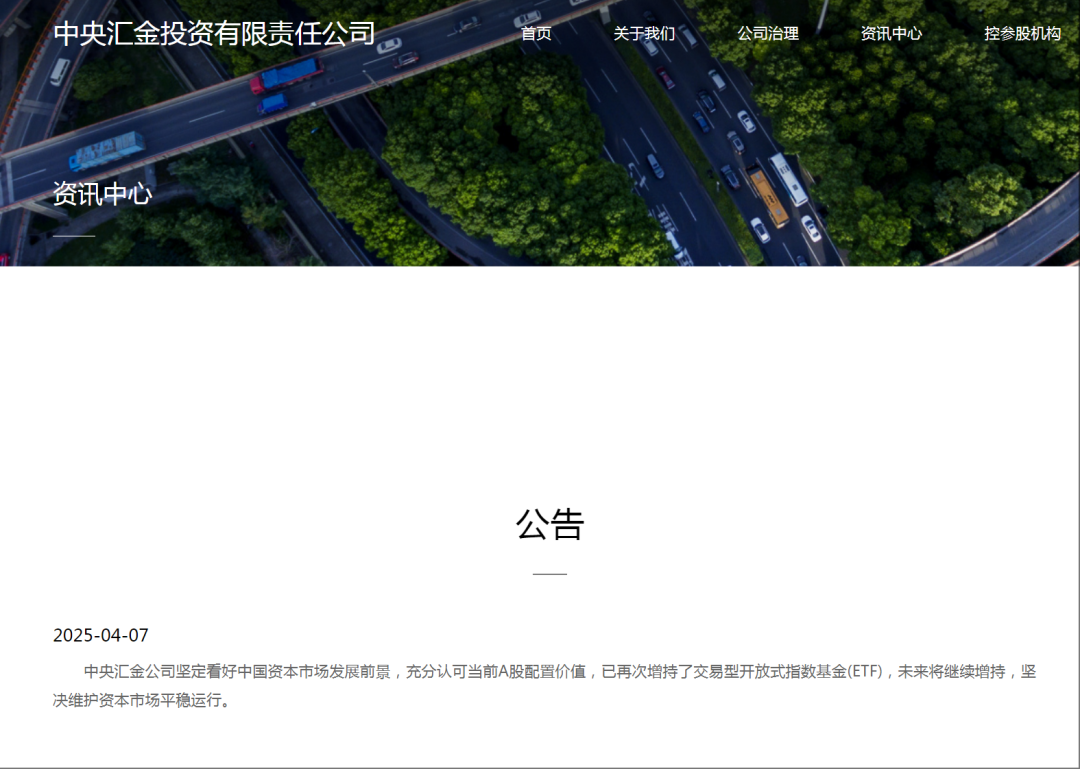This screenshot has height=769, width=1080.
Task: Open the 首页 navigation item
Action: point(536,33)
